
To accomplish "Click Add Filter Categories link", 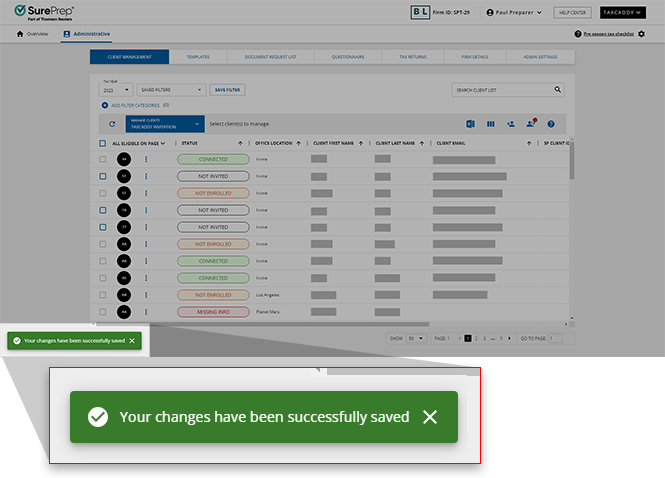I will [135, 105].
